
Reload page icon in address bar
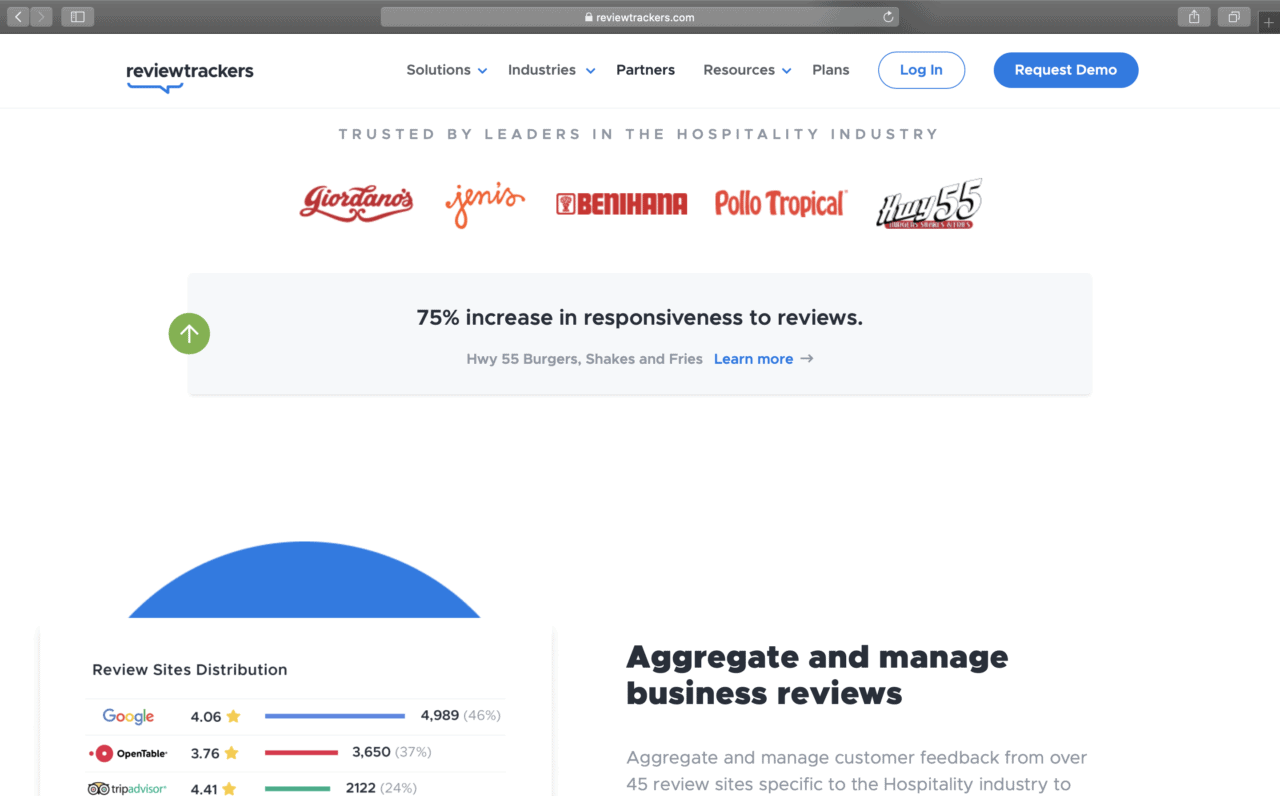coord(887,17)
